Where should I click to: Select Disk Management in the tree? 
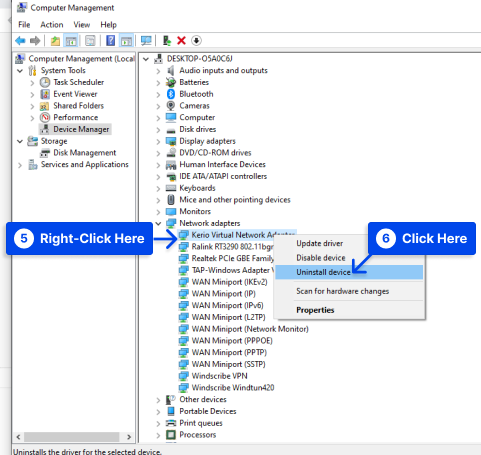point(84,153)
